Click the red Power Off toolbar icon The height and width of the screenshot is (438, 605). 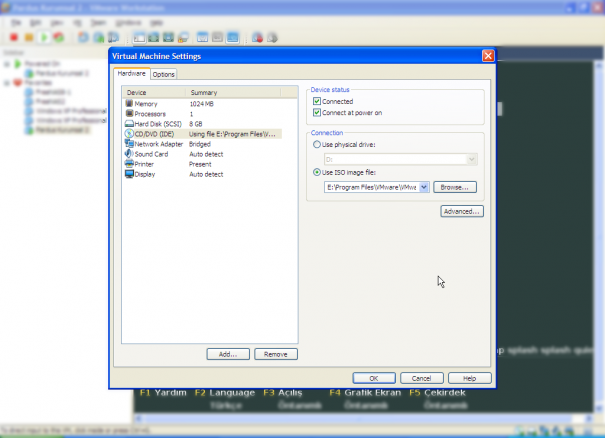[x=14, y=37]
